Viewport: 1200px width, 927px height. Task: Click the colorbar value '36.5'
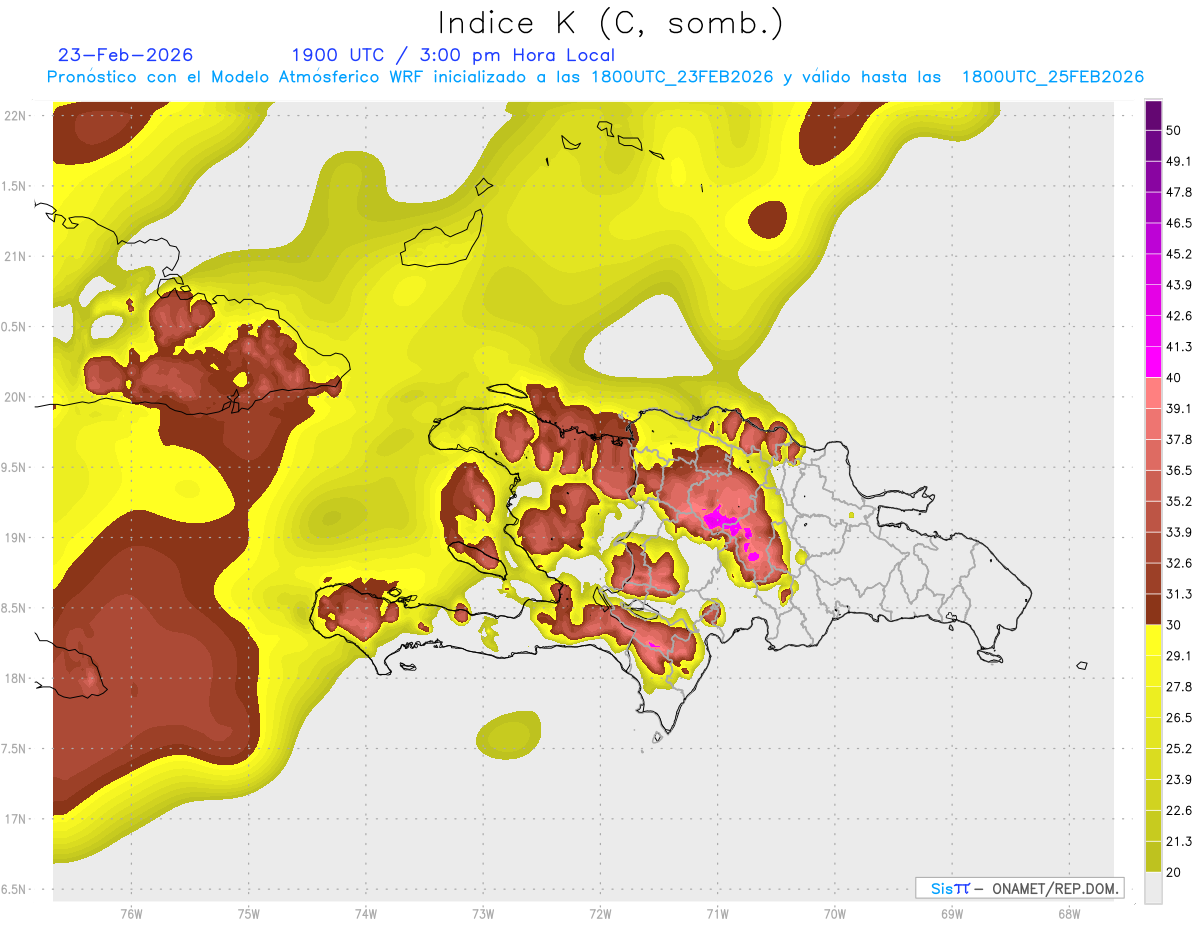pos(1178,470)
